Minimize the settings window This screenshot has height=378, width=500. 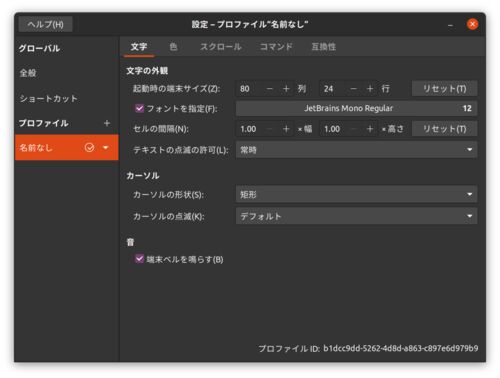click(x=450, y=25)
